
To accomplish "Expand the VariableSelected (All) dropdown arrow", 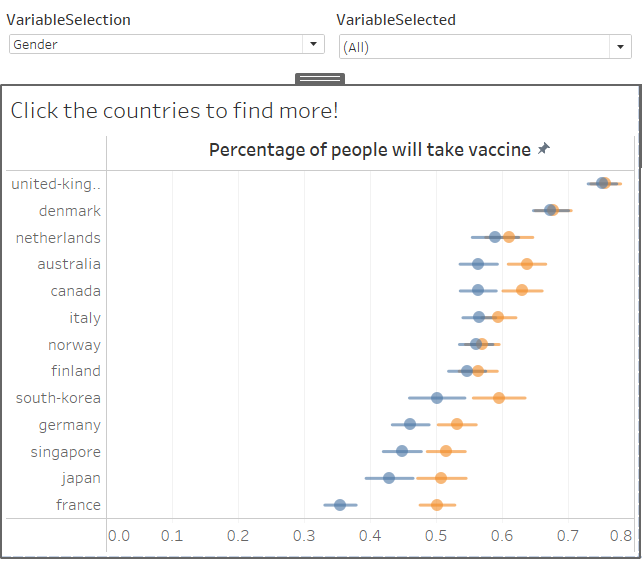I will pos(621,47).
